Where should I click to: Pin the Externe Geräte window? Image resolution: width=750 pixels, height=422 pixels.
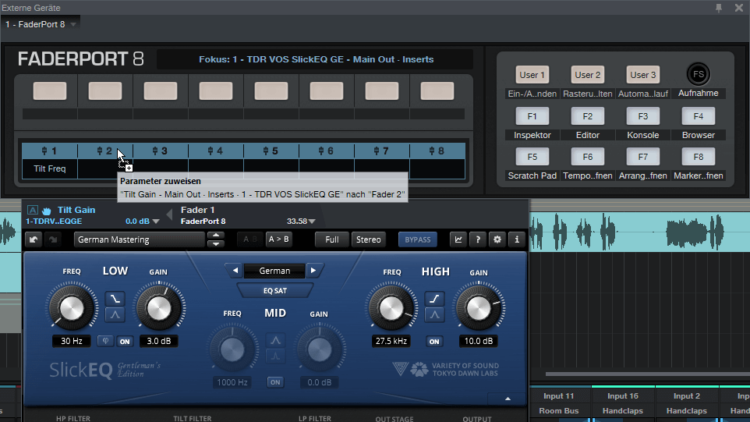(718, 8)
